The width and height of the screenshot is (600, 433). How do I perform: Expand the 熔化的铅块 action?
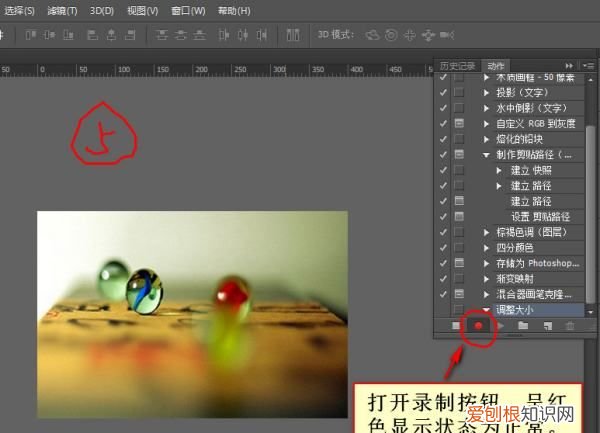[486, 139]
